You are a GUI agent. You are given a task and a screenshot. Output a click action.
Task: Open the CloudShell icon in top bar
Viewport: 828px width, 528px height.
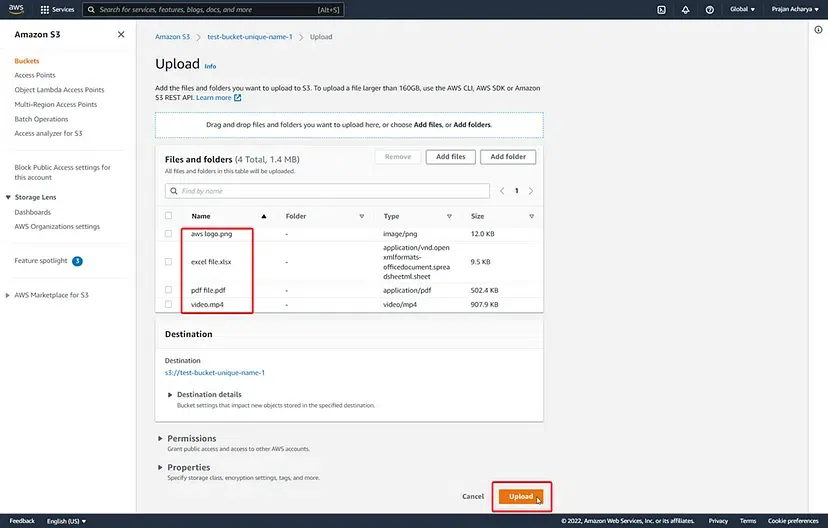[661, 10]
